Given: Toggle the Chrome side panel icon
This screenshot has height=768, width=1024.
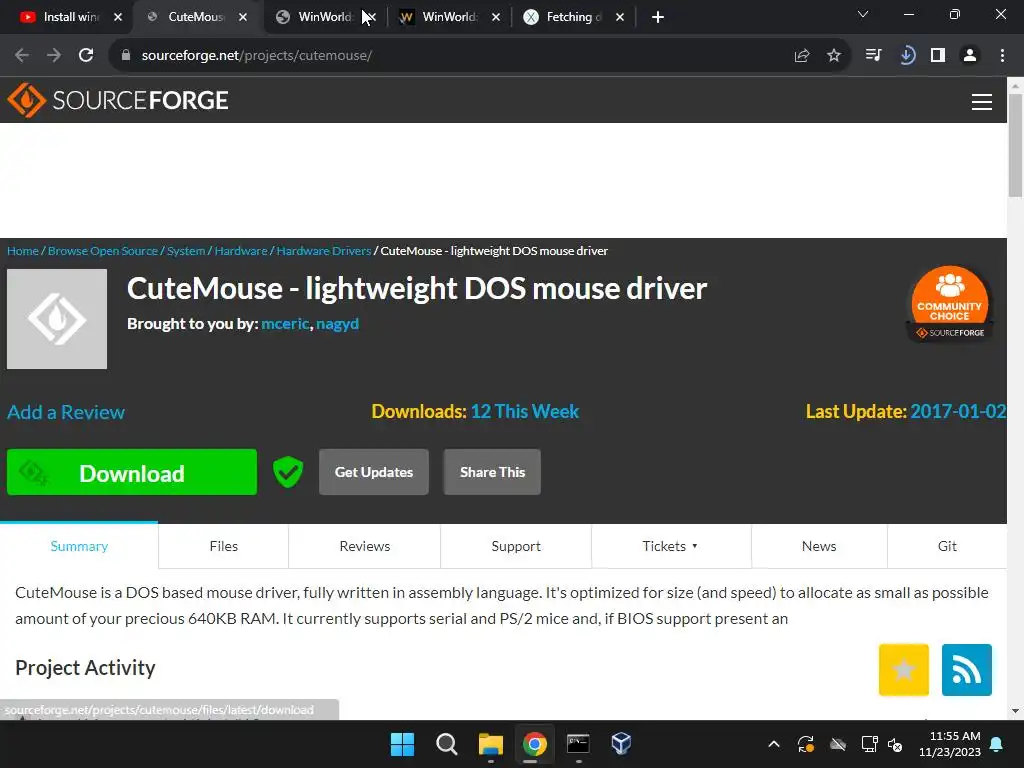Looking at the screenshot, I should tap(938, 56).
